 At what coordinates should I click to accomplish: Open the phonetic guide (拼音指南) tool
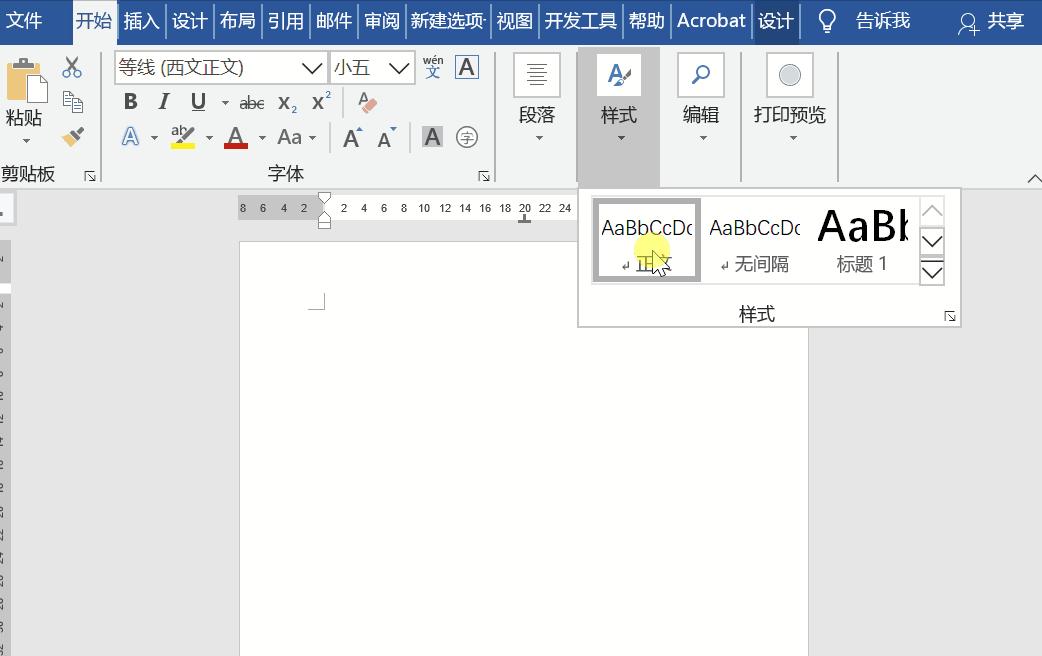pyautogui.click(x=432, y=67)
